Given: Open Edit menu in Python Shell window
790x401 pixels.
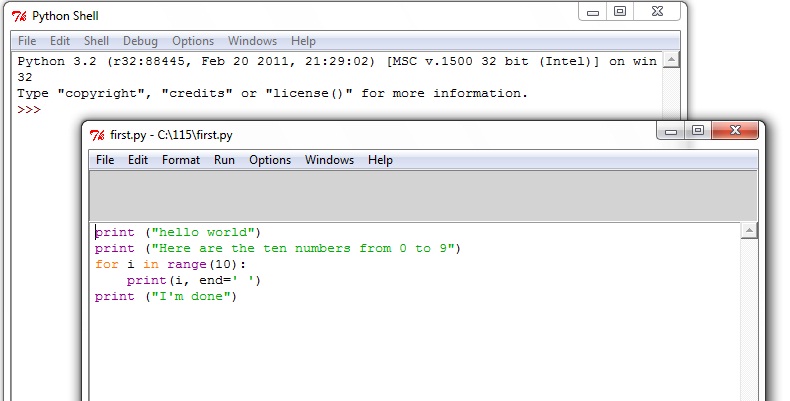Looking at the screenshot, I should click(59, 41).
